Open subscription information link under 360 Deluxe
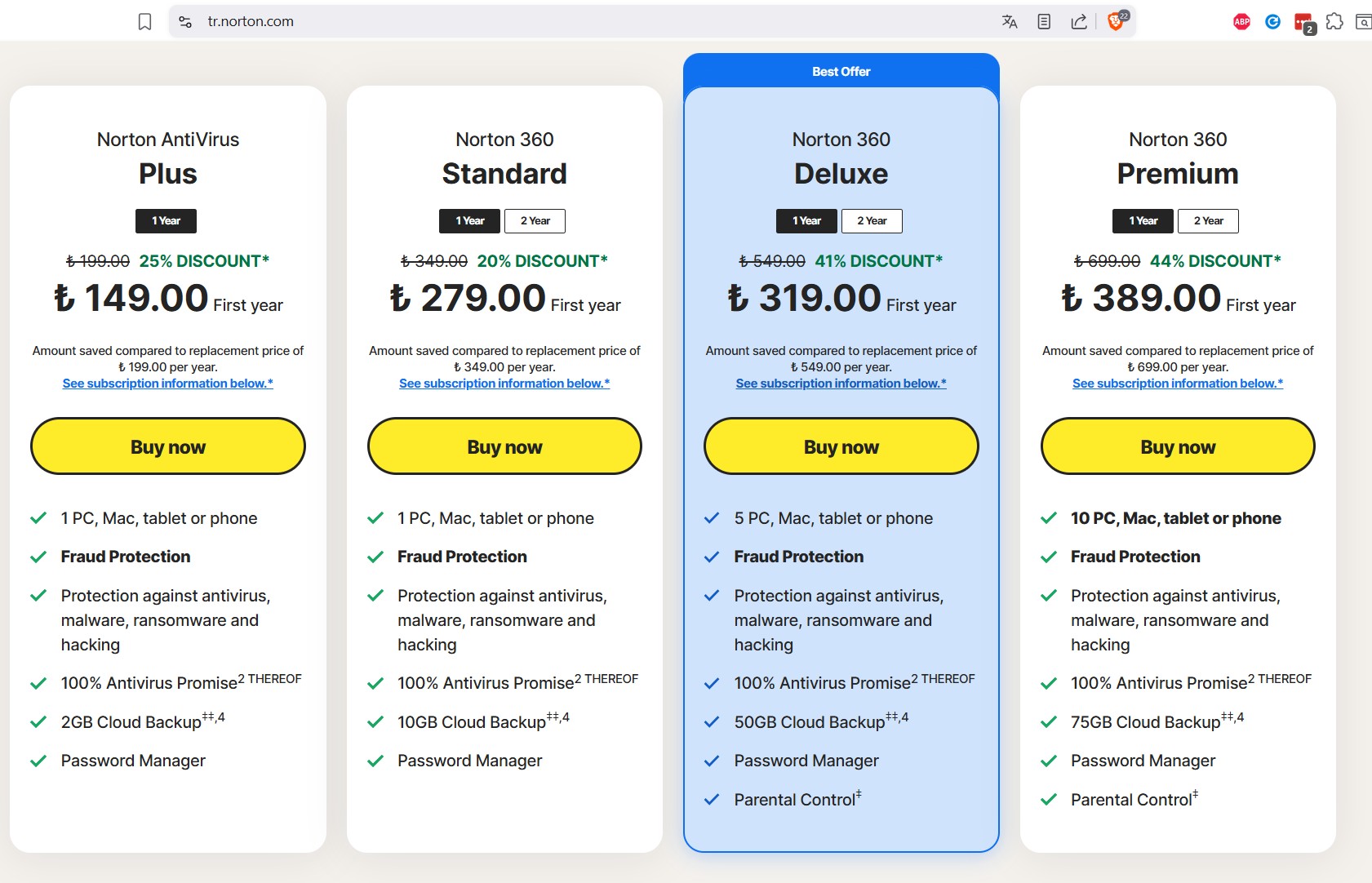The width and height of the screenshot is (1372, 883). pyautogui.click(x=841, y=384)
